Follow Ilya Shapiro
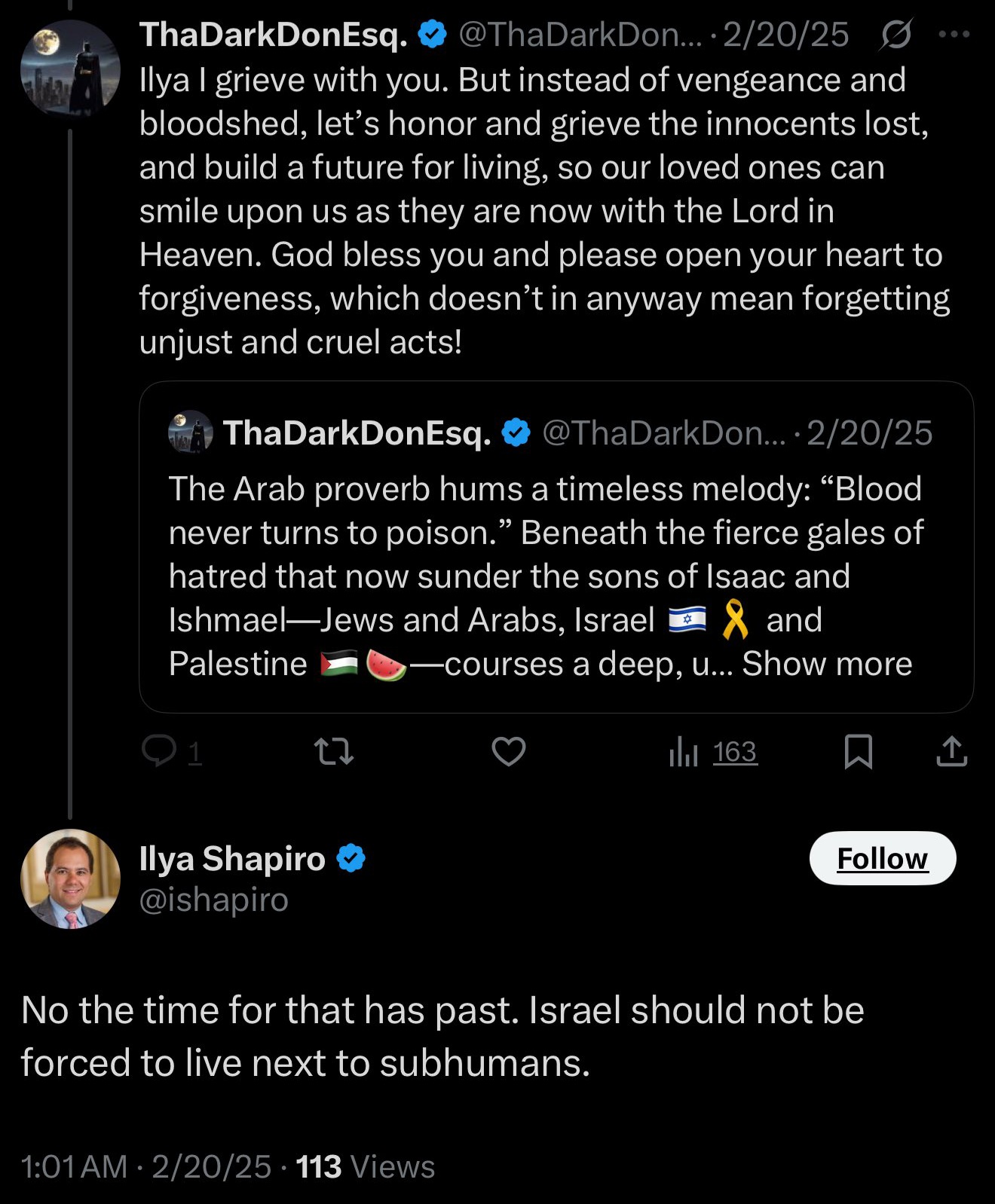The height and width of the screenshot is (1204, 995). (x=883, y=858)
